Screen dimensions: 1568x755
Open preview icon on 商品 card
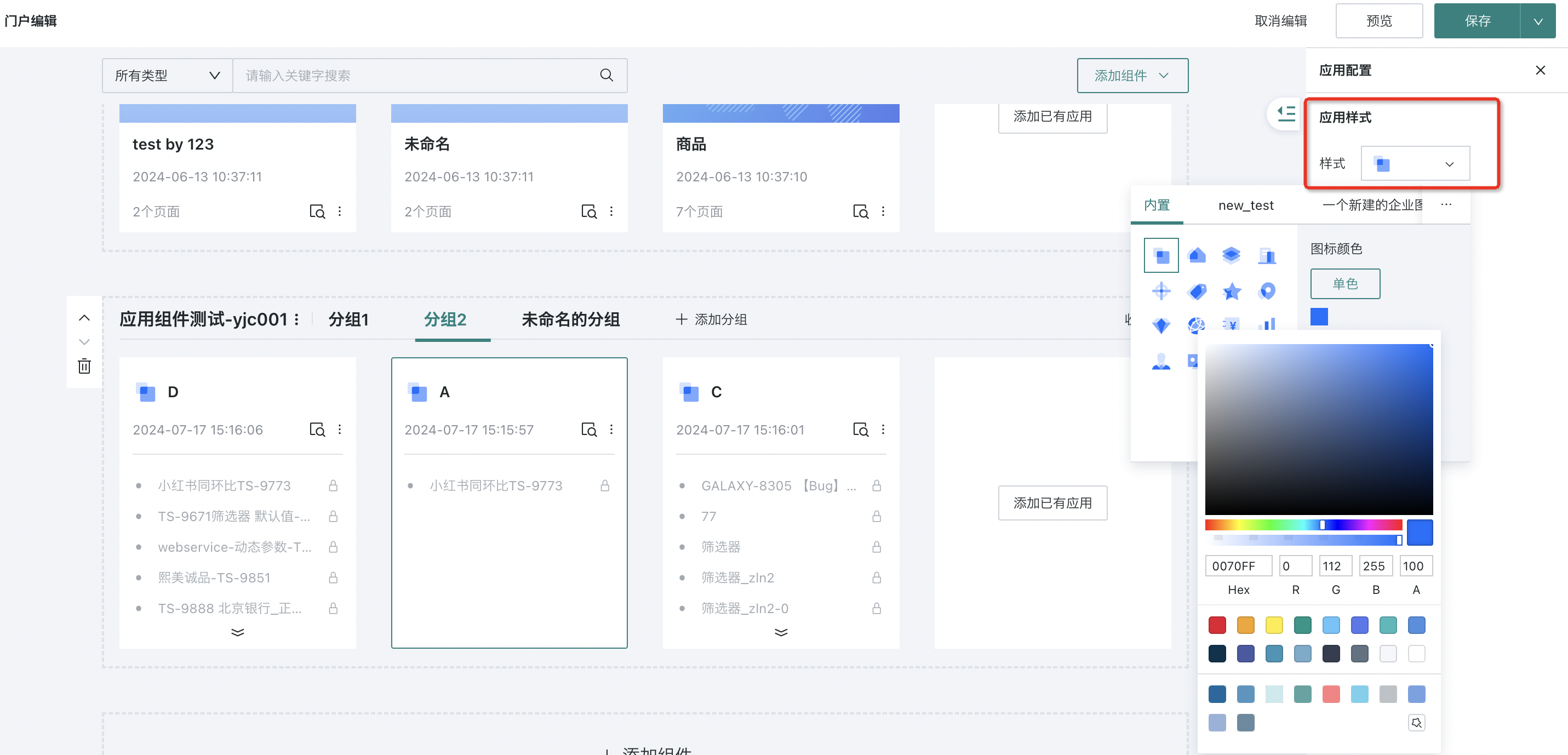pyautogui.click(x=860, y=211)
